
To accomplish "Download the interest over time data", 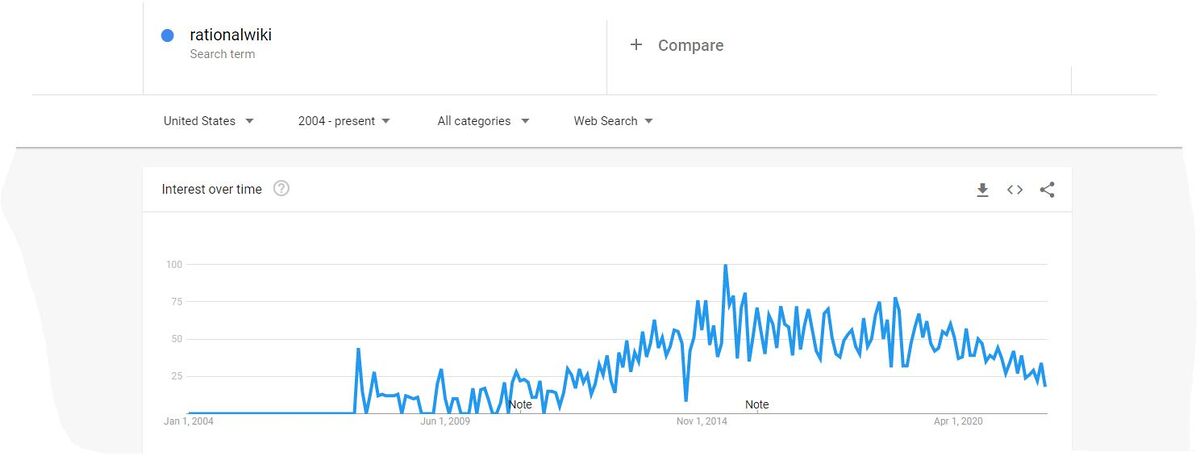I will click(982, 190).
